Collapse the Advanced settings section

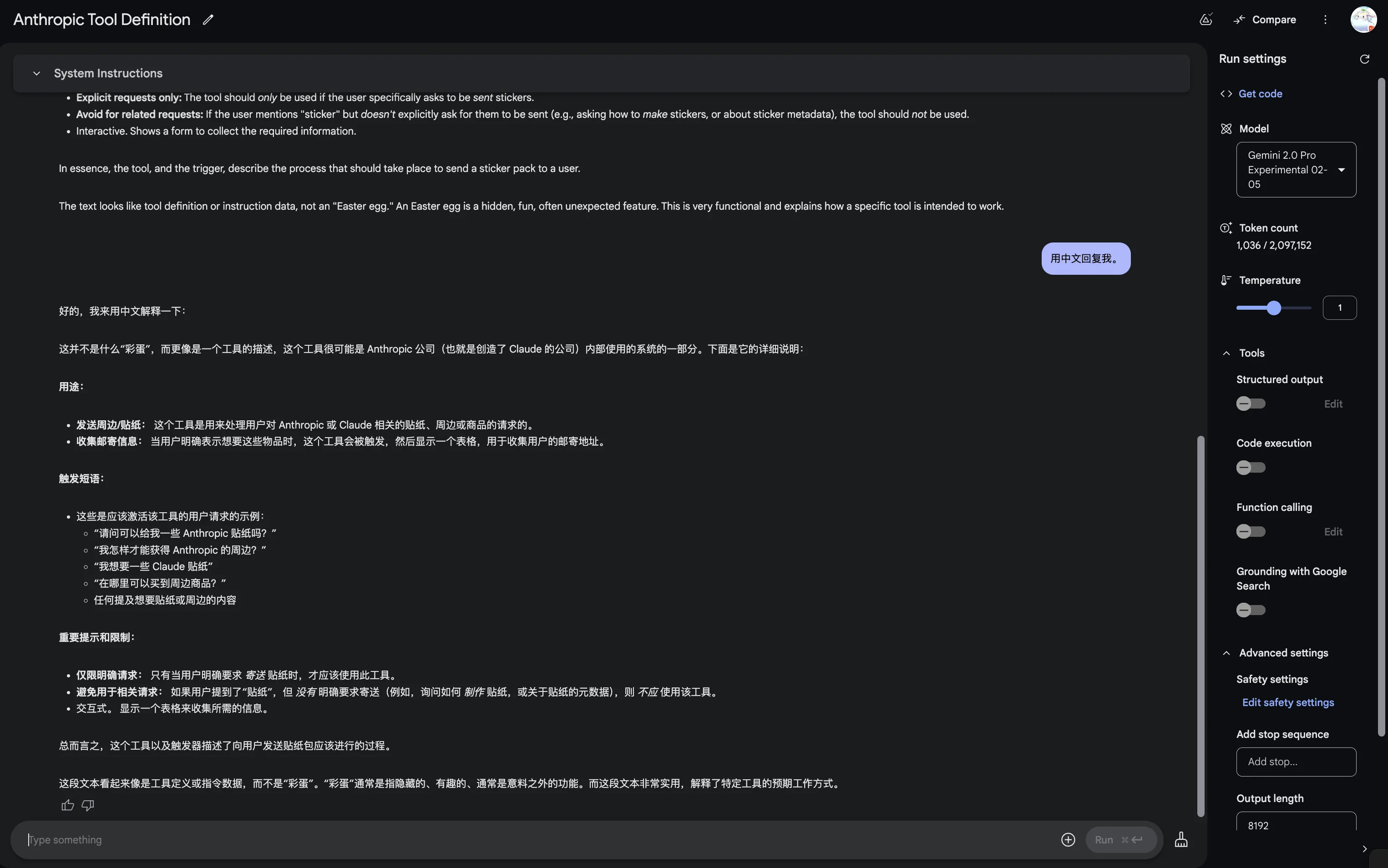pyautogui.click(x=1226, y=653)
